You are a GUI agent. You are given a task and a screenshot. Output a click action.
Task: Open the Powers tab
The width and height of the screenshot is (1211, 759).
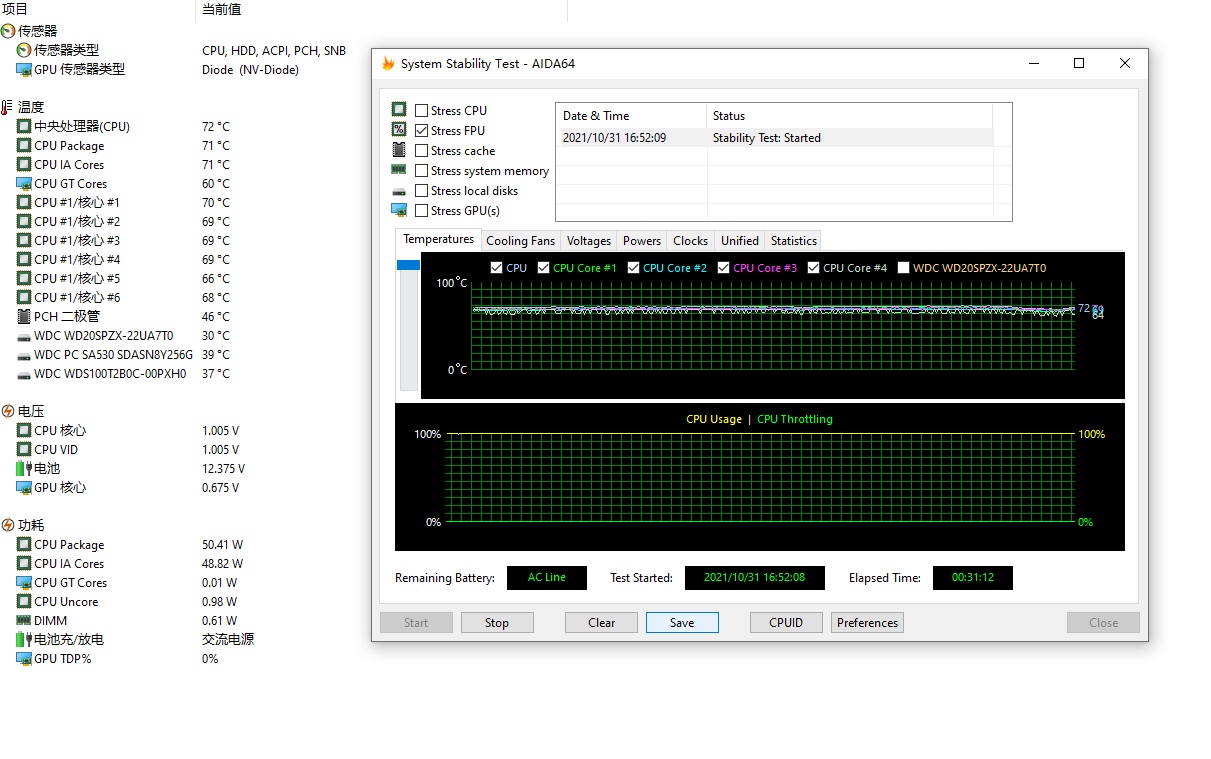pyautogui.click(x=641, y=241)
